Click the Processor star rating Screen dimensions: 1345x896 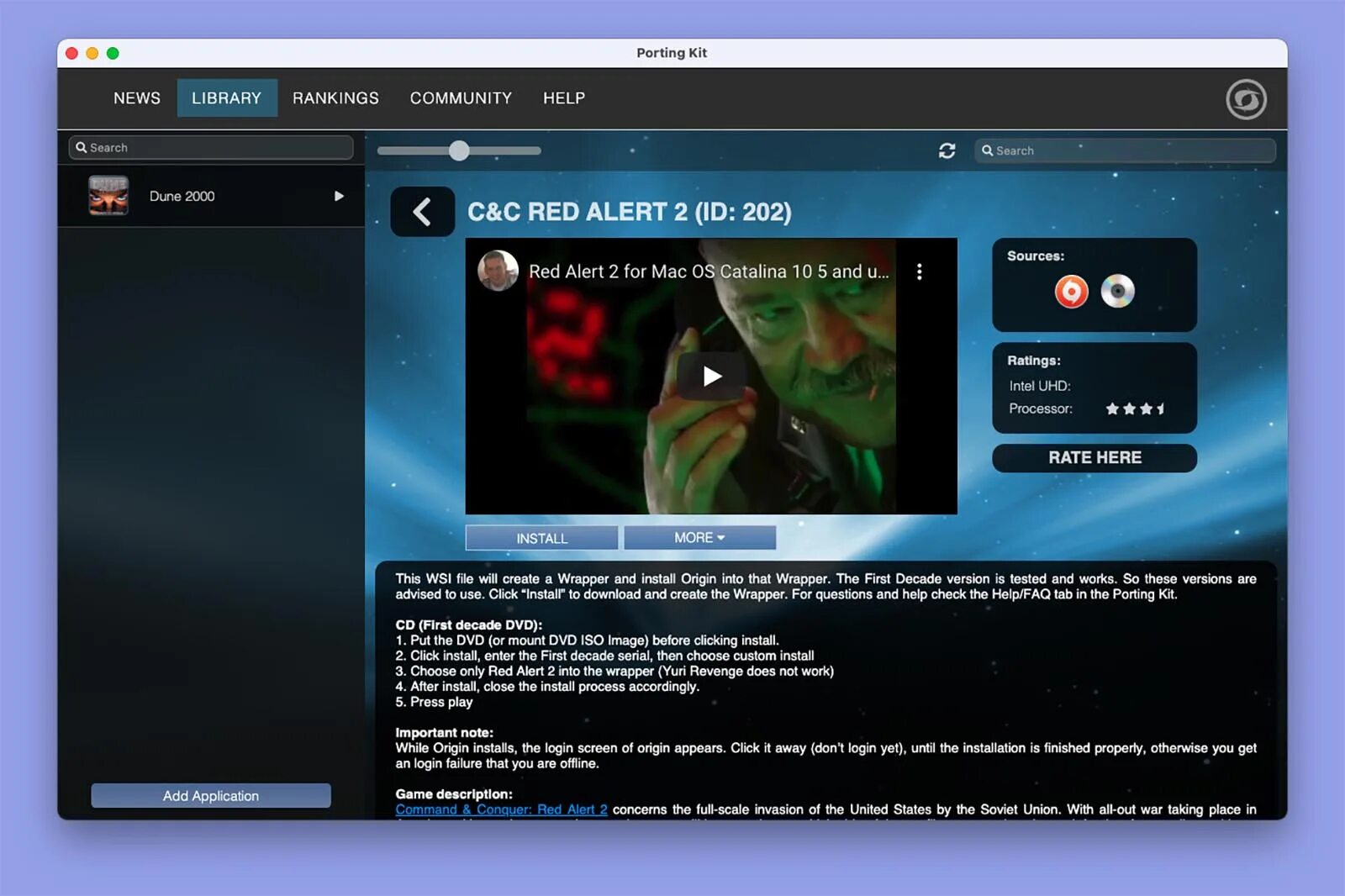[1136, 408]
